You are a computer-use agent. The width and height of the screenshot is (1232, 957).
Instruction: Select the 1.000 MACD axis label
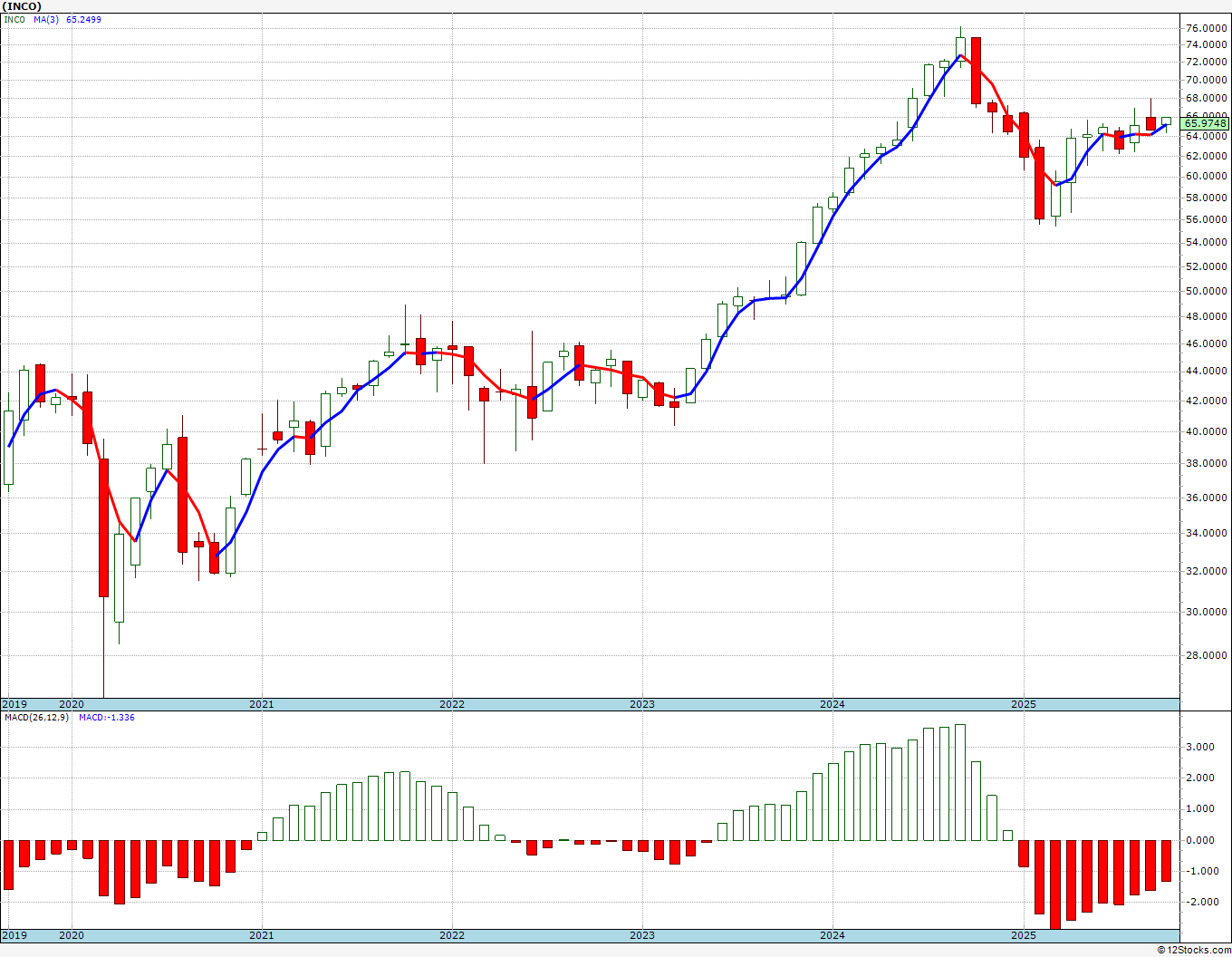point(1201,808)
